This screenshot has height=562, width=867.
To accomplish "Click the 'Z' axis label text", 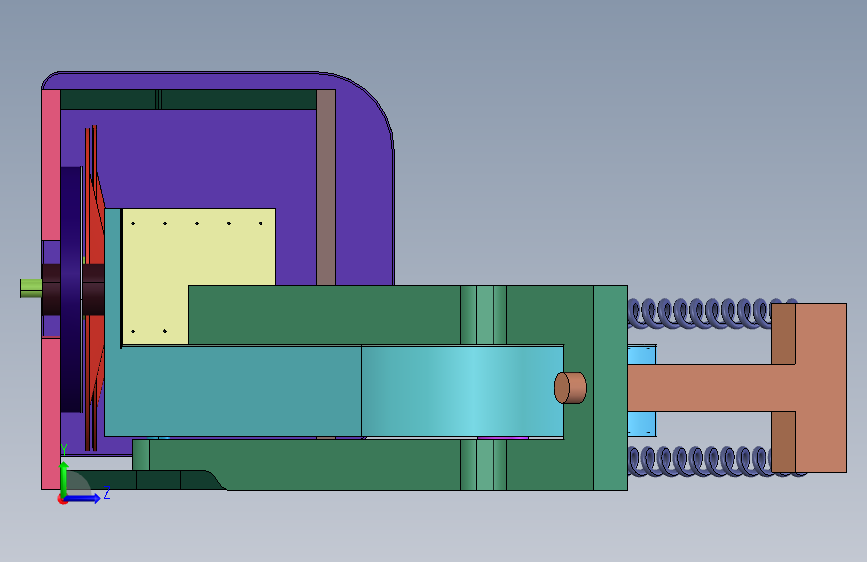I will point(107,492).
